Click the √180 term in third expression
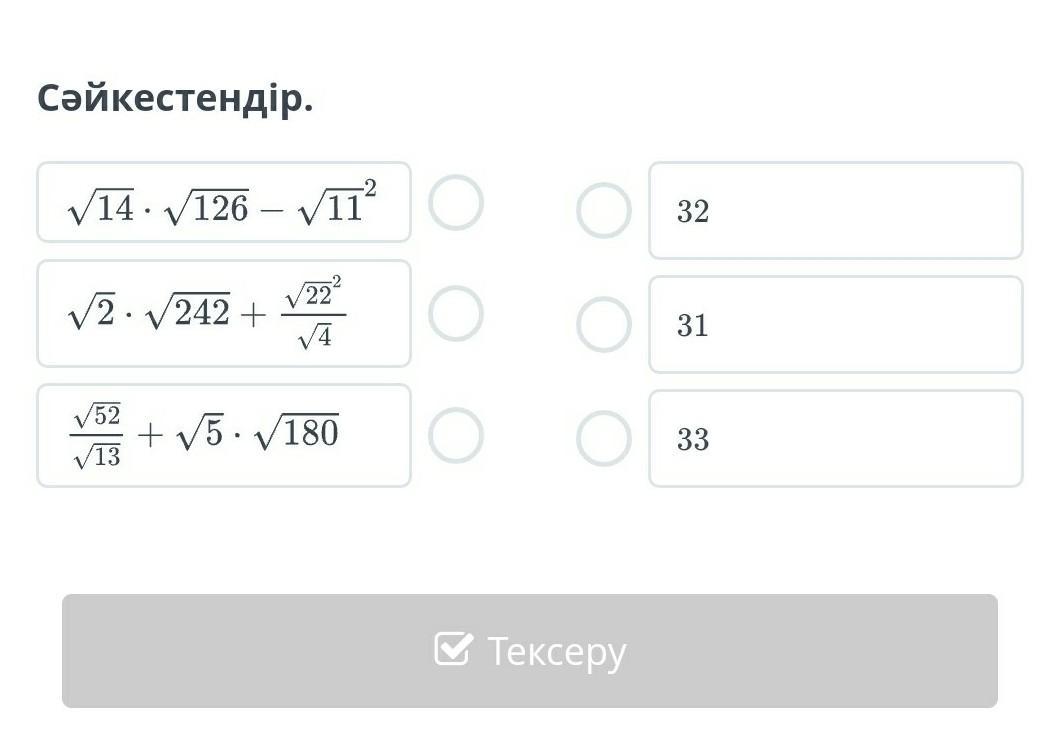 tap(296, 433)
